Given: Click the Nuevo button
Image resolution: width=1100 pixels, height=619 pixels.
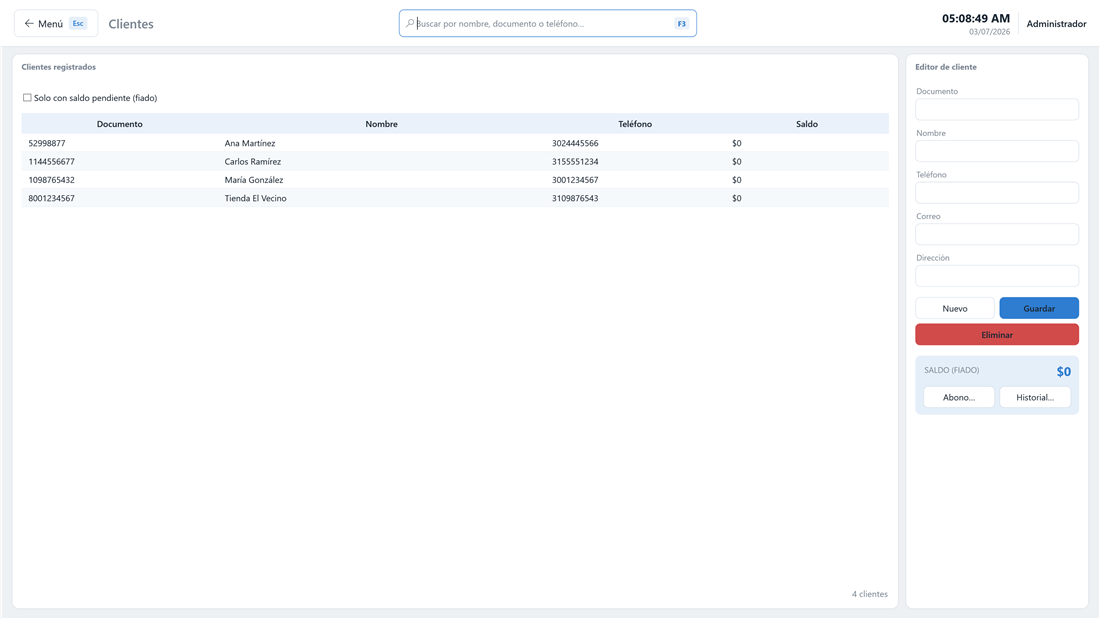Looking at the screenshot, I should [955, 308].
